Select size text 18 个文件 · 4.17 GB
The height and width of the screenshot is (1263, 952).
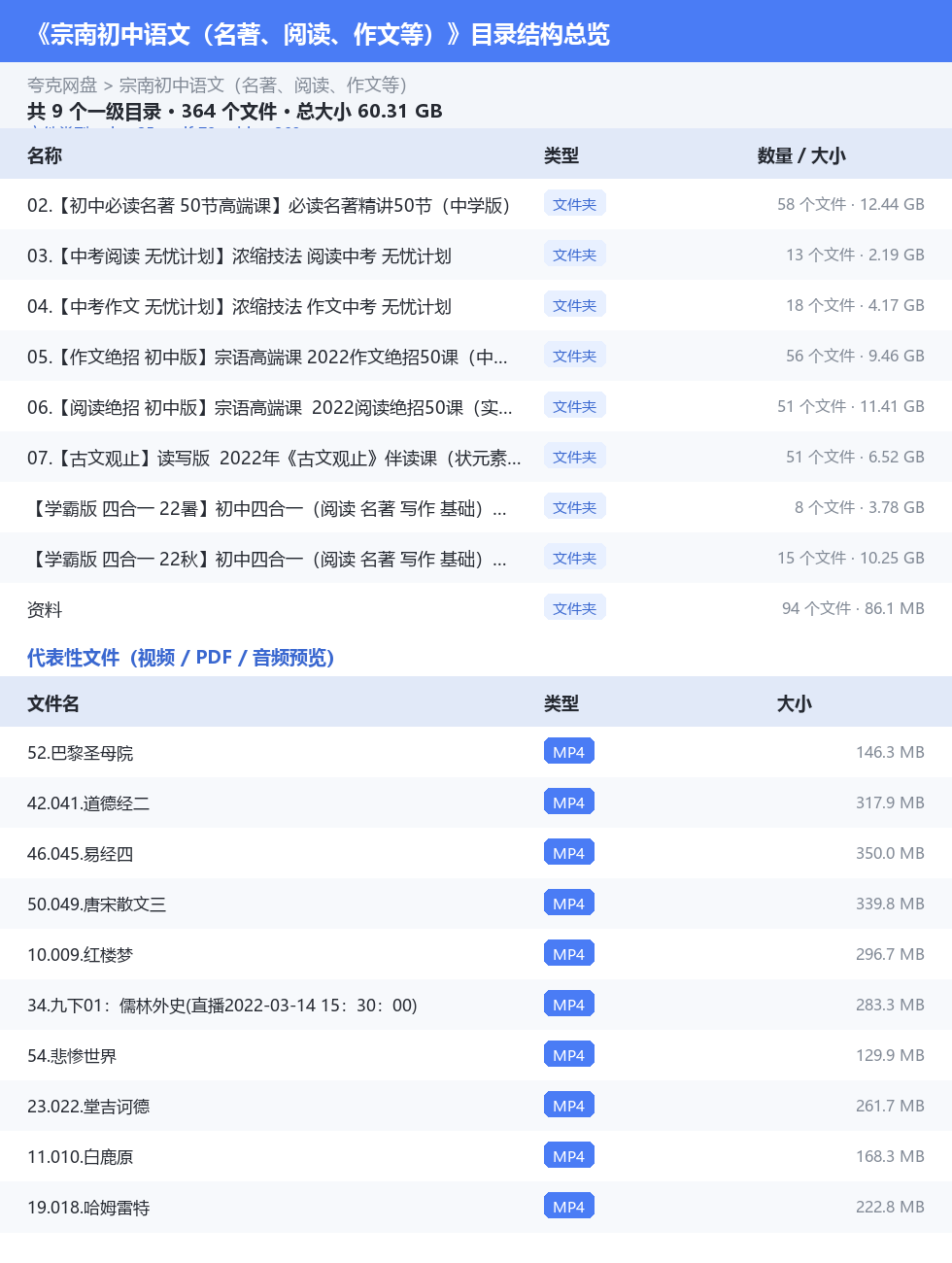coord(855,305)
